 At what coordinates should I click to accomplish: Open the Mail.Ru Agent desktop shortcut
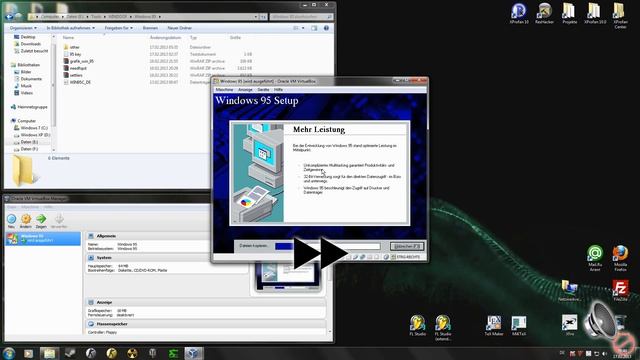click(x=595, y=258)
